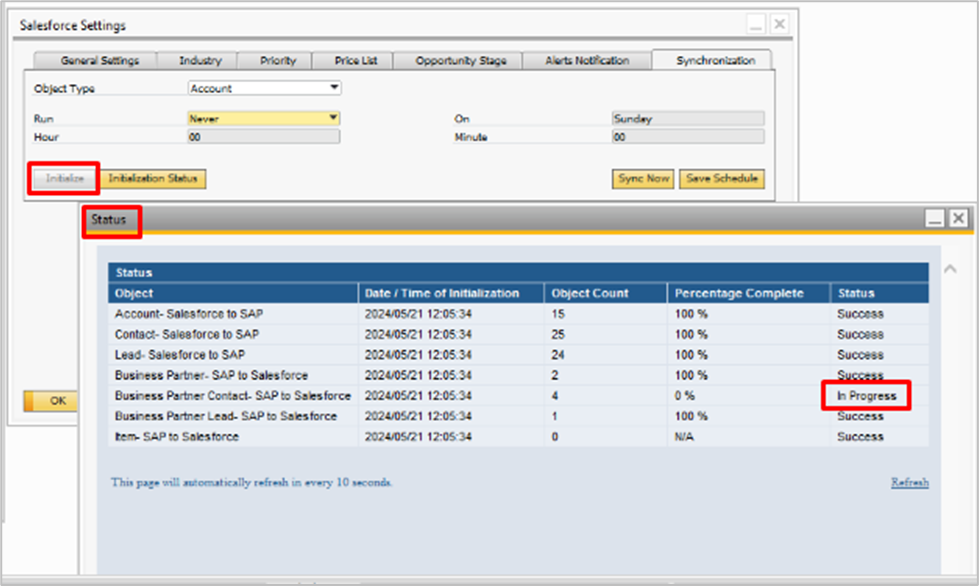The height and width of the screenshot is (586, 979).
Task: Open the Price List tab
Action: pos(357,61)
